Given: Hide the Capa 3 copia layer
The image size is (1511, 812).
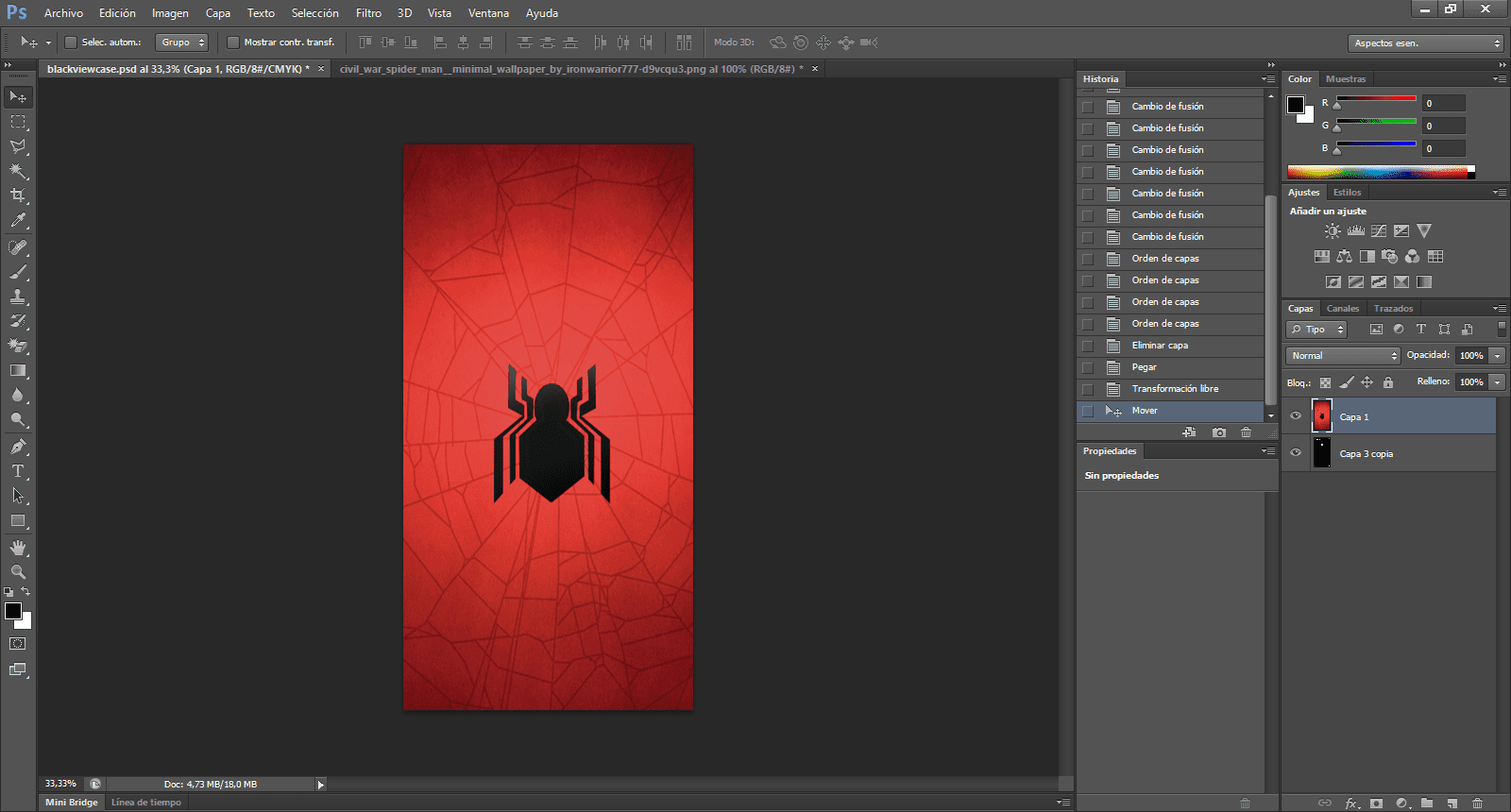Looking at the screenshot, I should tap(1296, 453).
